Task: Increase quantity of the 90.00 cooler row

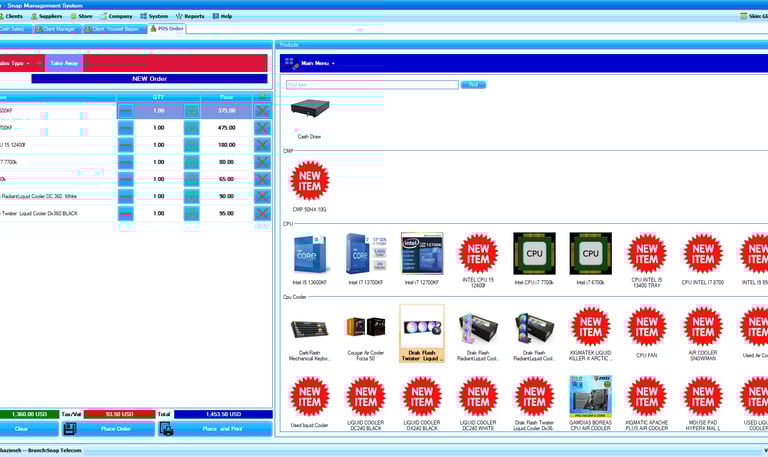Action: click(x=192, y=196)
